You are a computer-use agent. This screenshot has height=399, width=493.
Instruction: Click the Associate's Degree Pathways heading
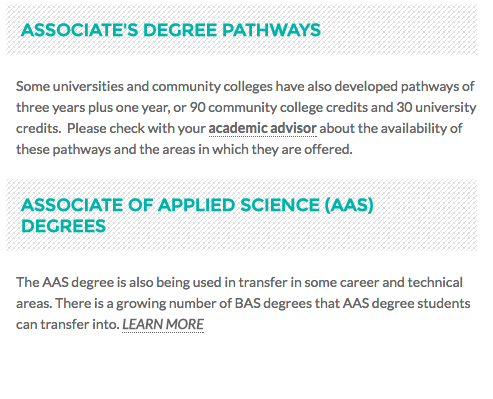pyautogui.click(x=171, y=30)
